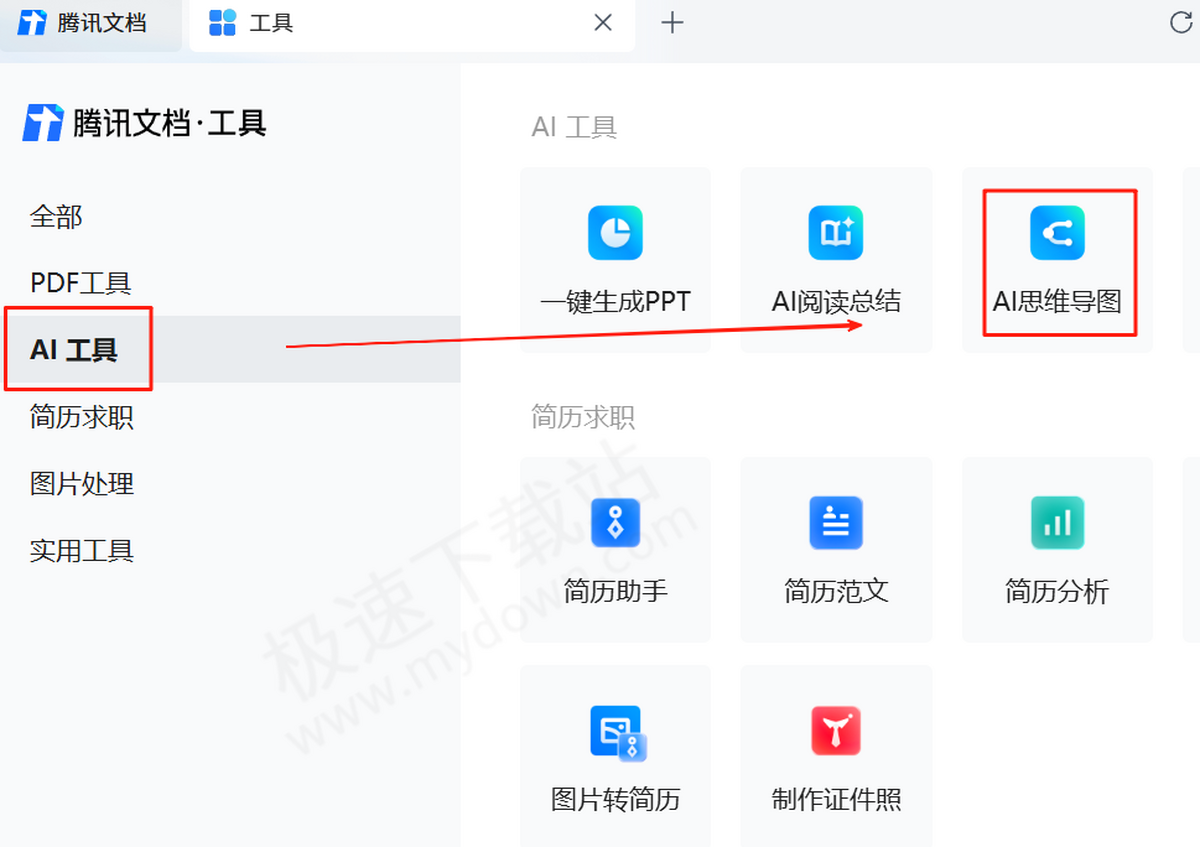Start the 简历助手 tool icon
The height and width of the screenshot is (847, 1200).
[x=615, y=523]
